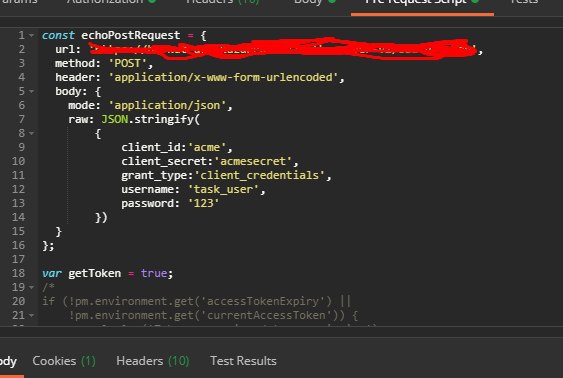Click the 'echoPostRequest' variable name
Screen dimensions: 563x378
[131, 35]
